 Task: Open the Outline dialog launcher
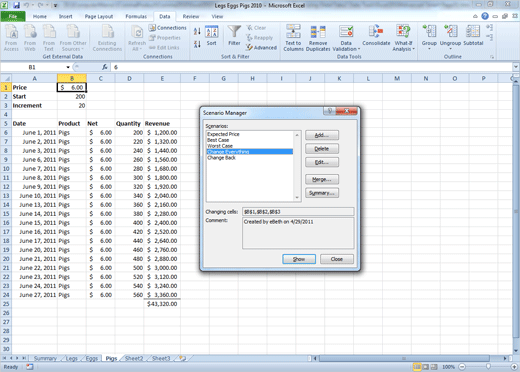492,57
